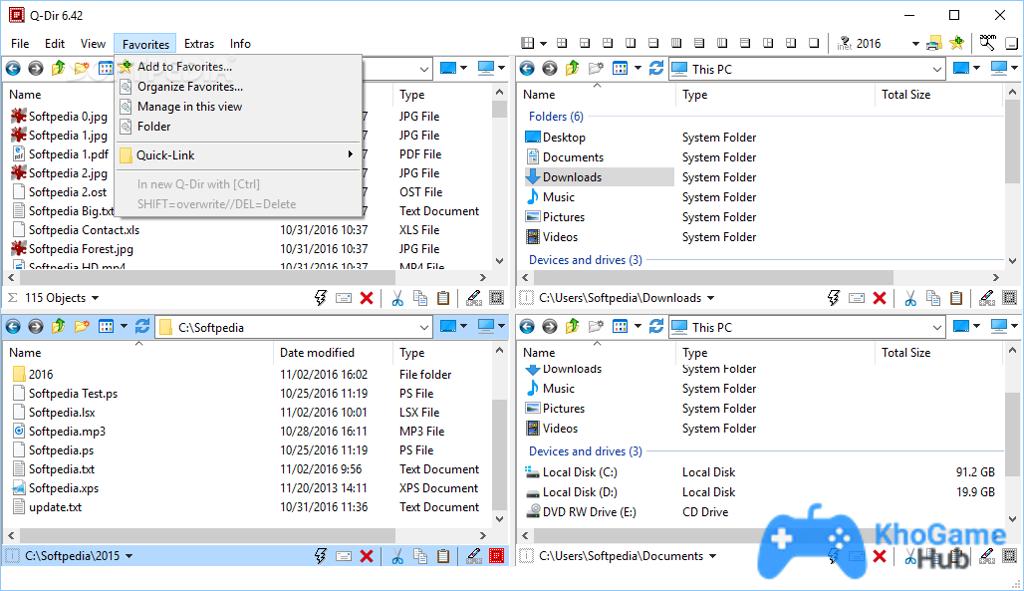Viewport: 1024px width, 591px height.
Task: Select the Paste clipboard icon in the status bar
Action: pos(443,297)
